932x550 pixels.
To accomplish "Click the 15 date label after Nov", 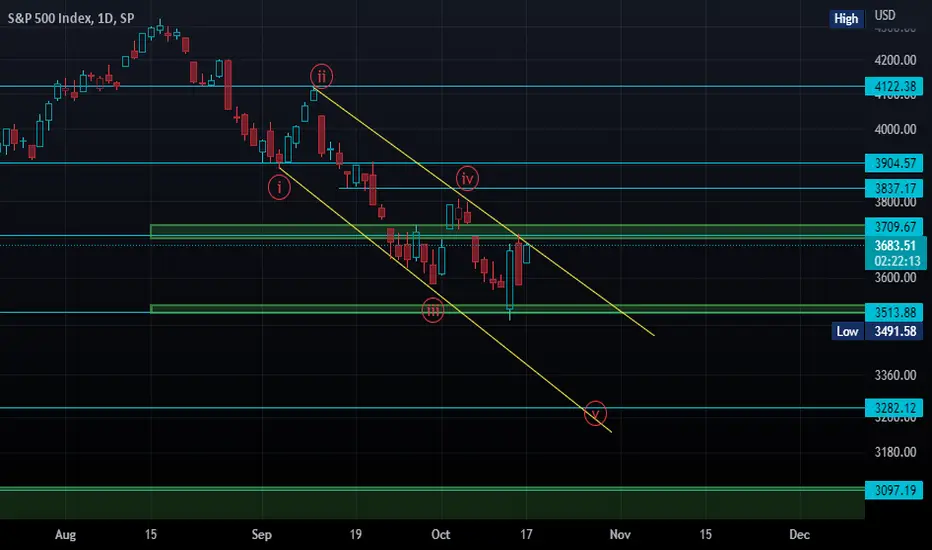I will tap(706, 535).
